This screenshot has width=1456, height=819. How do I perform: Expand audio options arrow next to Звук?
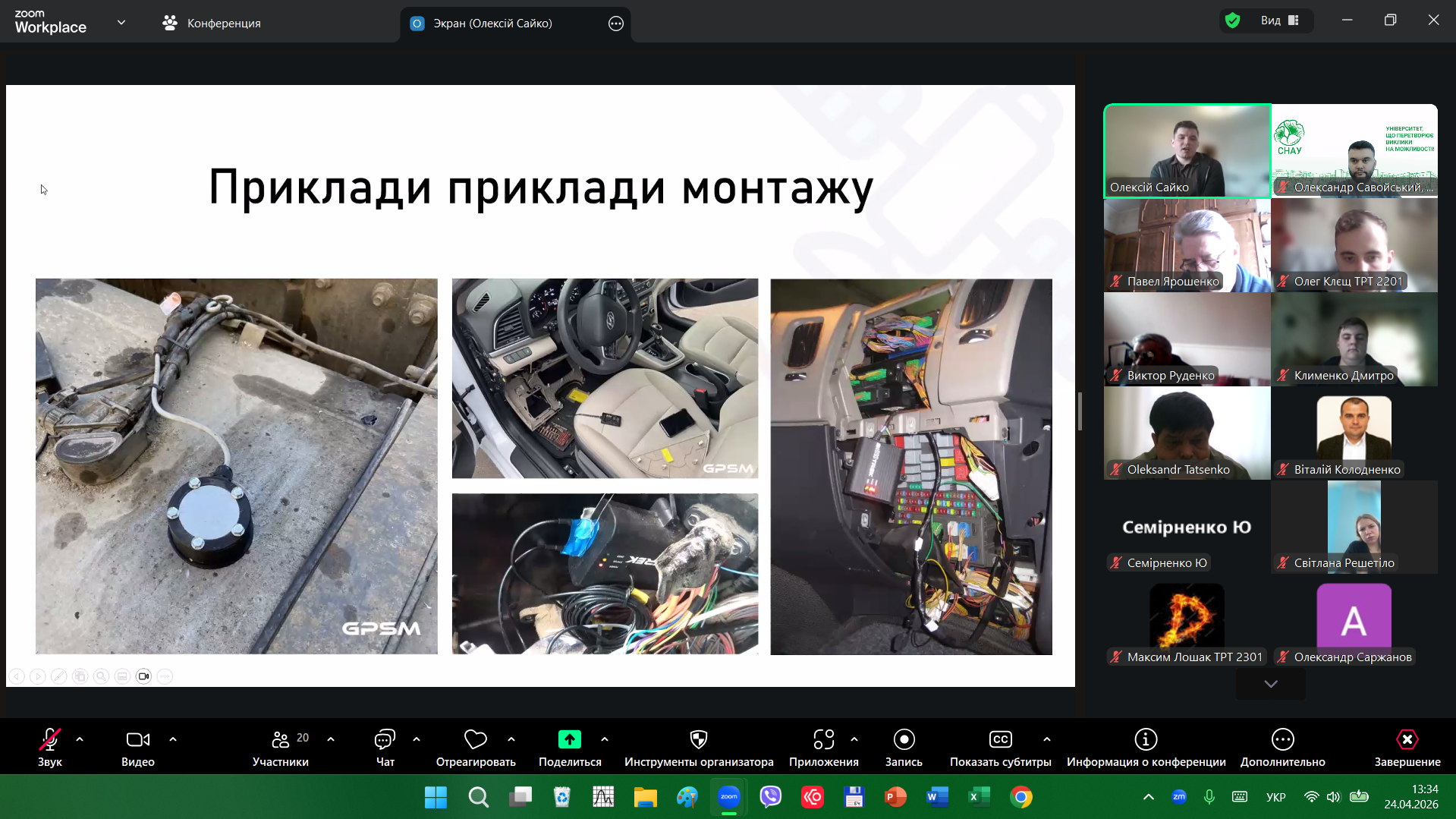click(80, 739)
